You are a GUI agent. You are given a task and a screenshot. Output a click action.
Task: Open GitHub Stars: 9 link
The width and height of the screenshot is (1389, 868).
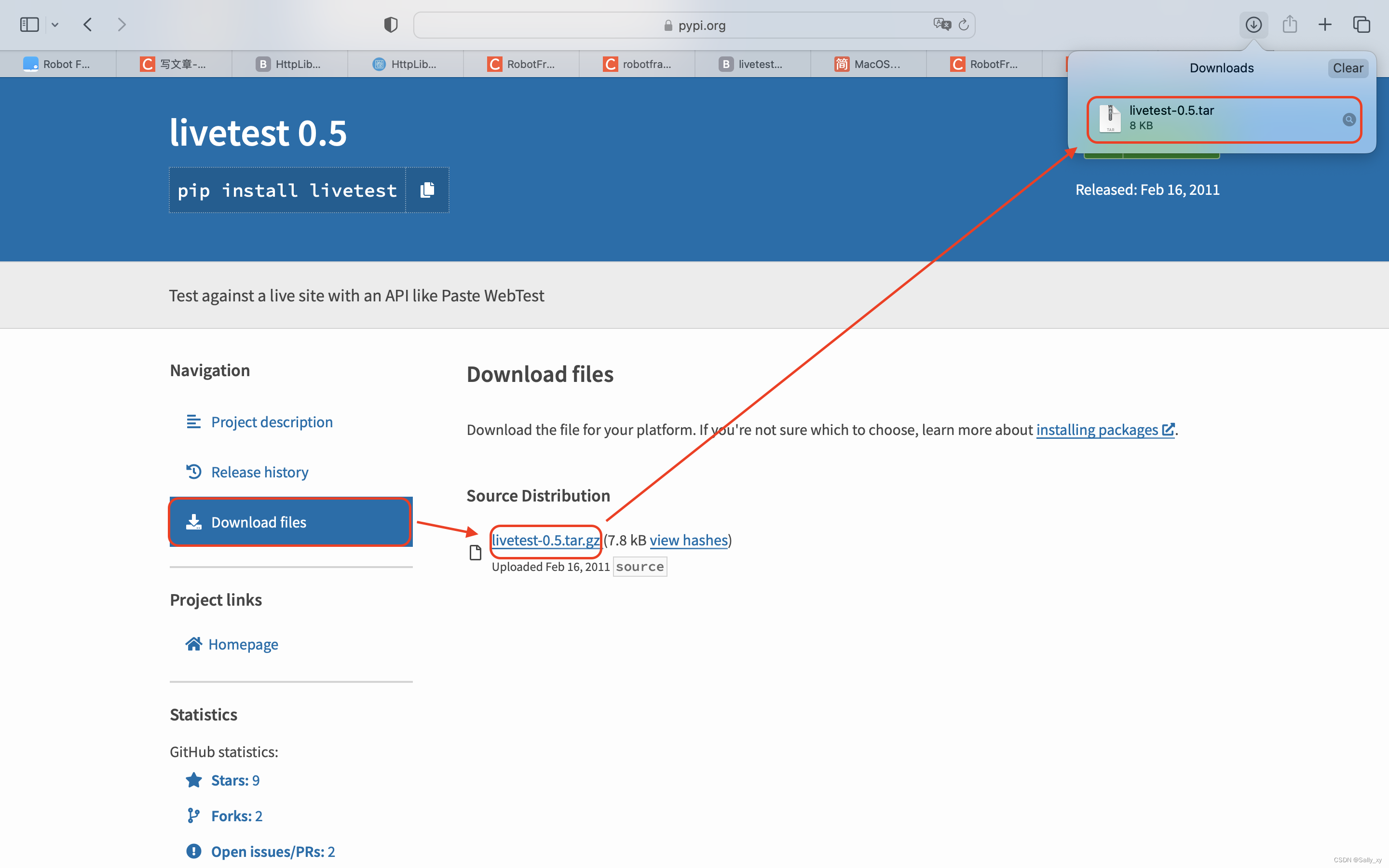tap(235, 780)
